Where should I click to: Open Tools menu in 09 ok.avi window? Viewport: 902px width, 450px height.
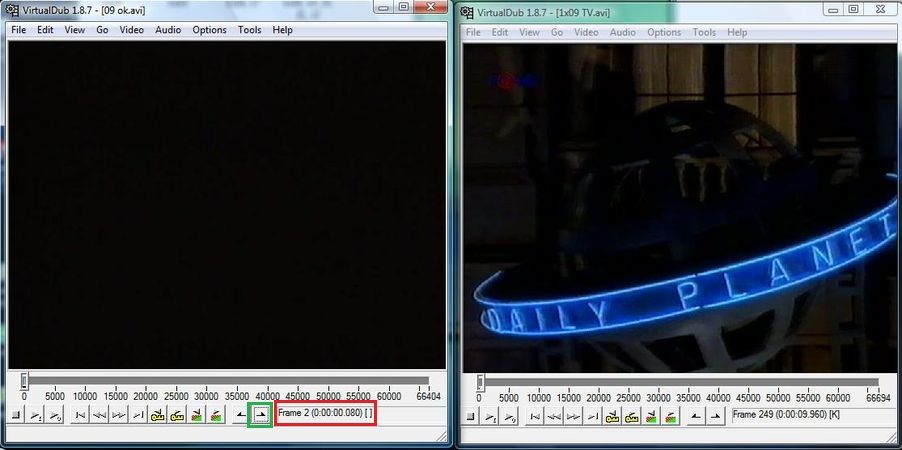tap(250, 30)
